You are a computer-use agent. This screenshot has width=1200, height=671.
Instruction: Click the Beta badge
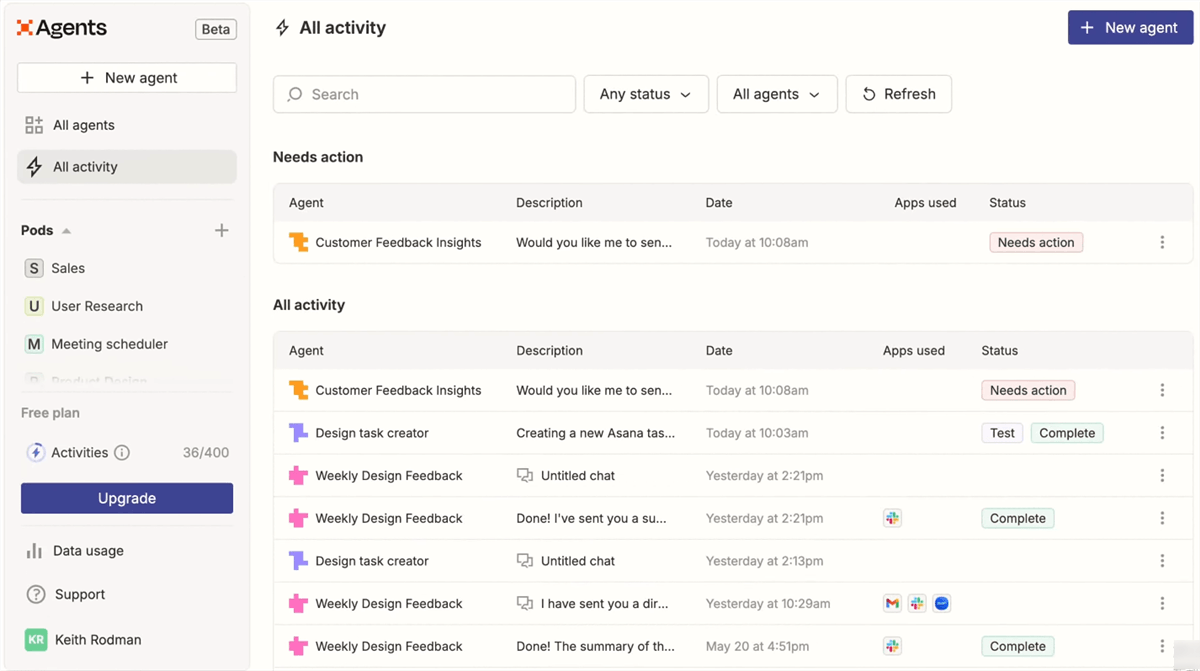[216, 29]
